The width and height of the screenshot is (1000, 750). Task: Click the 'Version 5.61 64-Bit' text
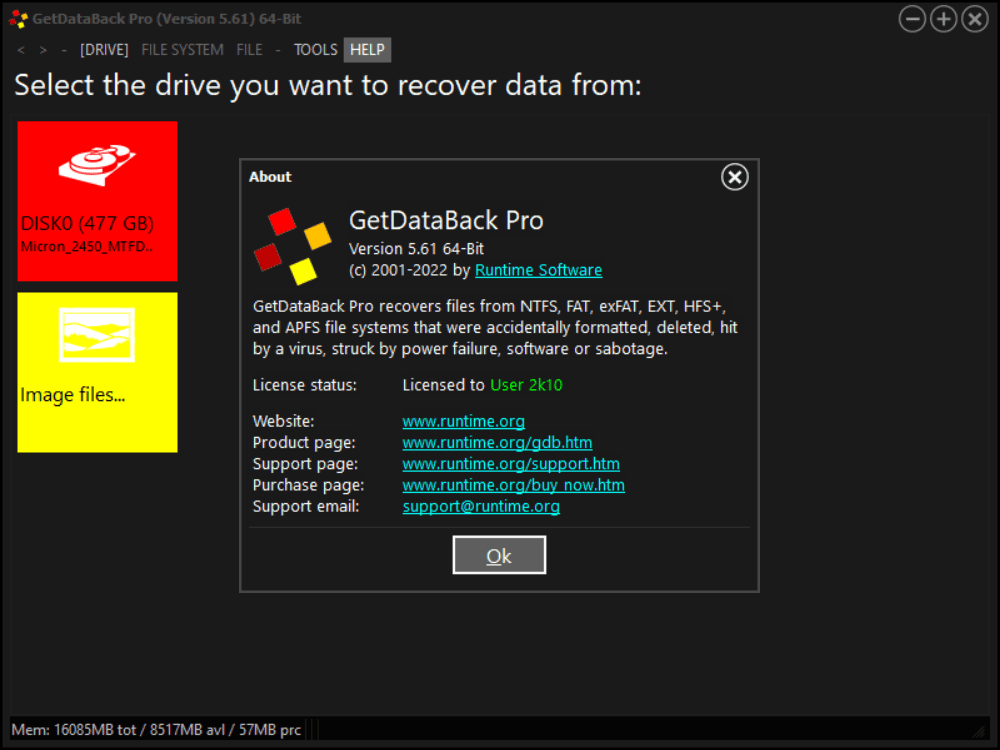tap(416, 249)
